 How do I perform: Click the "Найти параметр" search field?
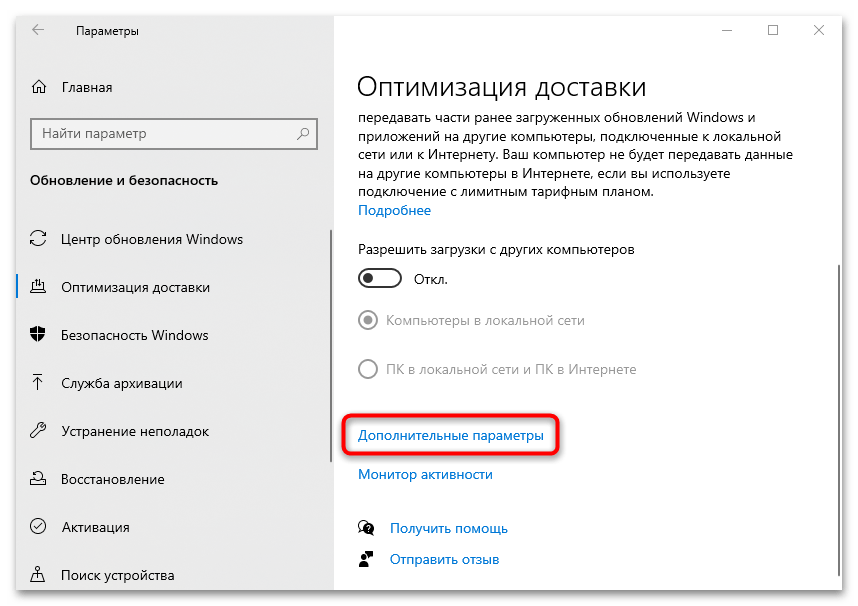click(x=160, y=133)
